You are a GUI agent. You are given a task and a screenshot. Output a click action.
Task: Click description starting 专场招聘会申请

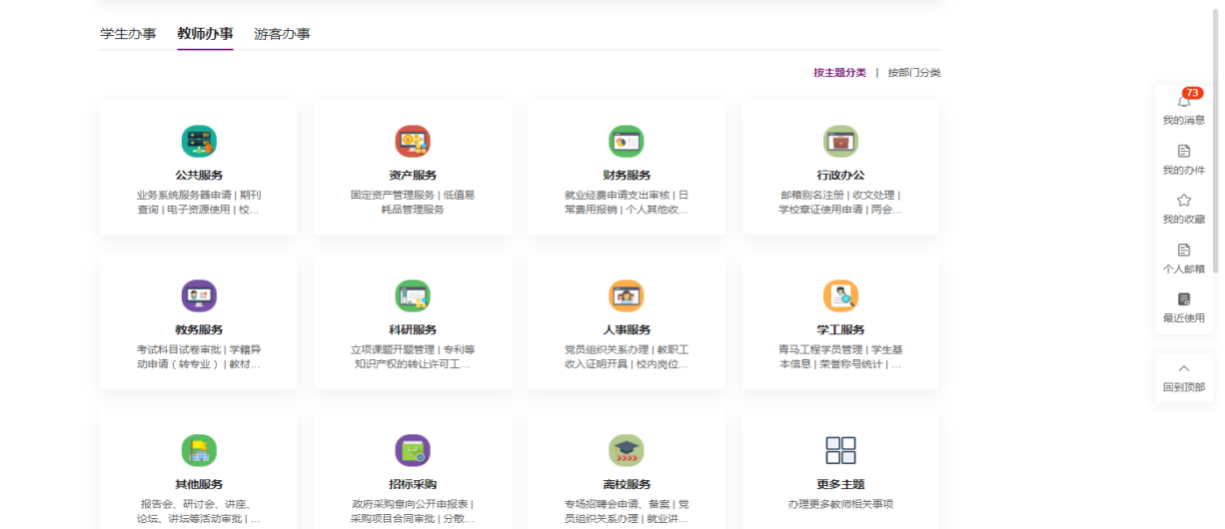click(x=626, y=512)
